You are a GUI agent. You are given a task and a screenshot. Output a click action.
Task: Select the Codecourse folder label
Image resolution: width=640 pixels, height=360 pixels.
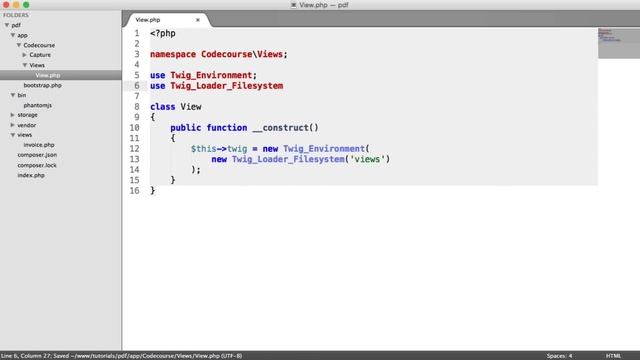(39, 45)
